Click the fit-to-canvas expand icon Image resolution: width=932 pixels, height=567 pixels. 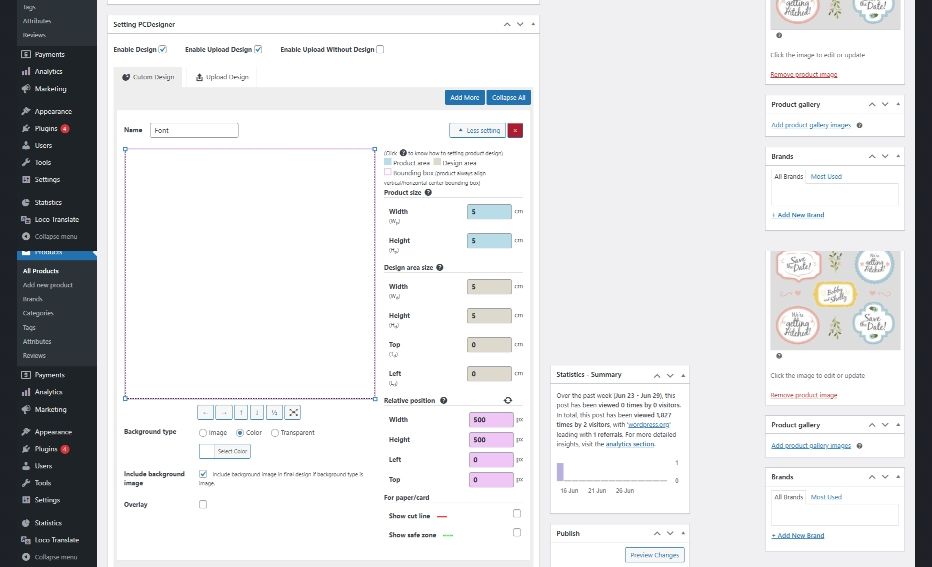click(x=293, y=412)
